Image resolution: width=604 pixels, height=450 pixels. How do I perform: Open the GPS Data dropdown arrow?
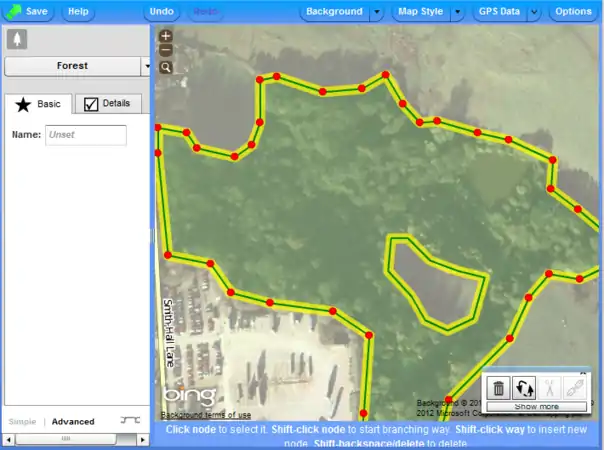click(x=534, y=12)
